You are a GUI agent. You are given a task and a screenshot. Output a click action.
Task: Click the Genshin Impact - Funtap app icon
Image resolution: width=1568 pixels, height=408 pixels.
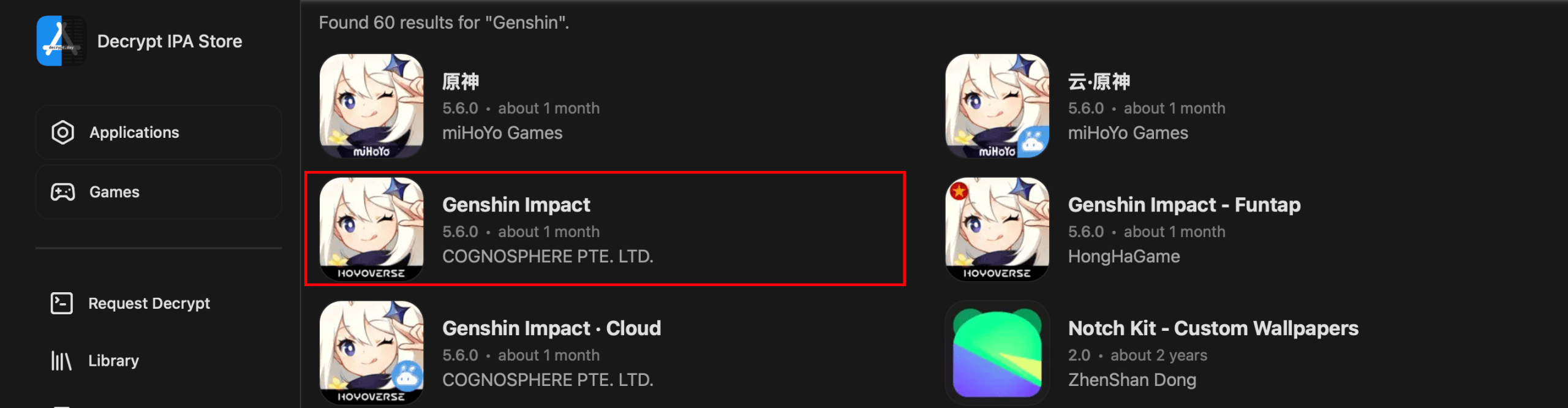(x=997, y=229)
